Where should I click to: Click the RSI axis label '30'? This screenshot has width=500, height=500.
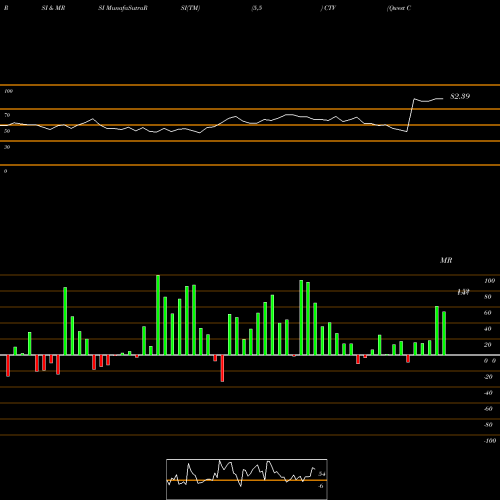click(x=7, y=147)
